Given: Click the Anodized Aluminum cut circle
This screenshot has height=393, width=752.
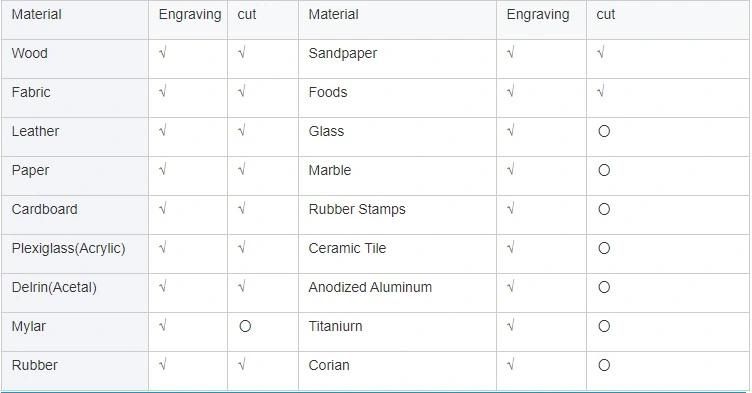Looking at the screenshot, I should click(x=604, y=287).
